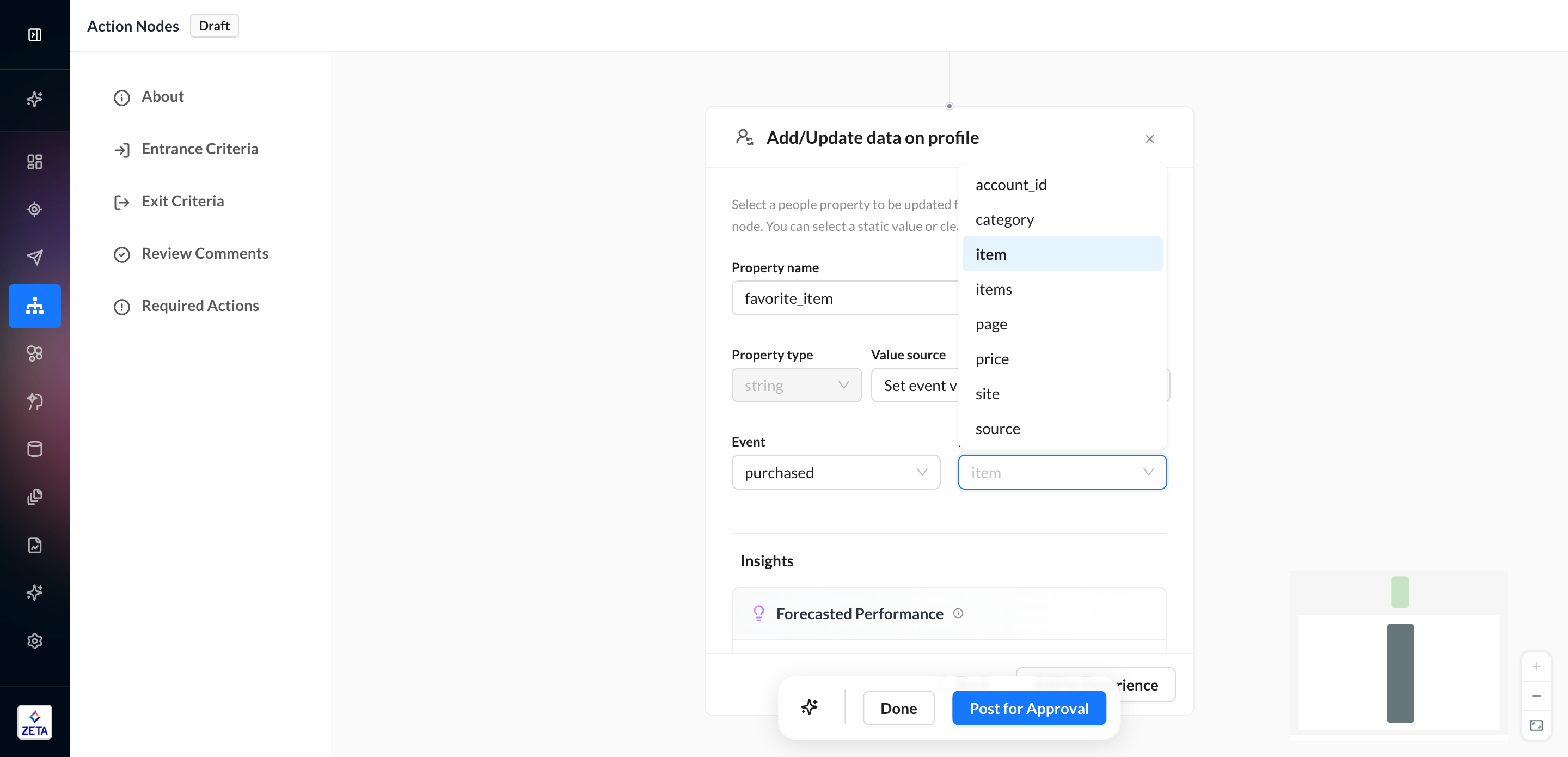Open Entrance Criteria section
The height and width of the screenshot is (757, 1568).
pos(199,149)
